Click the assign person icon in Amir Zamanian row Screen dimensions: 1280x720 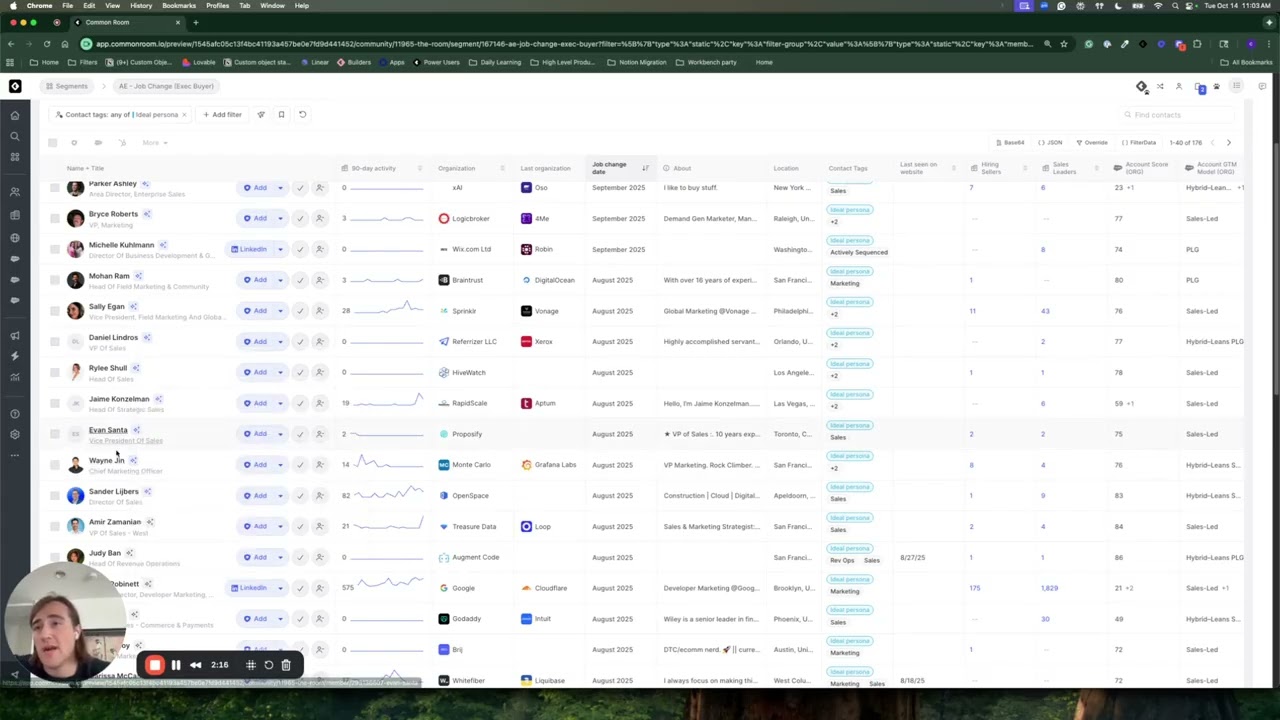(x=320, y=526)
